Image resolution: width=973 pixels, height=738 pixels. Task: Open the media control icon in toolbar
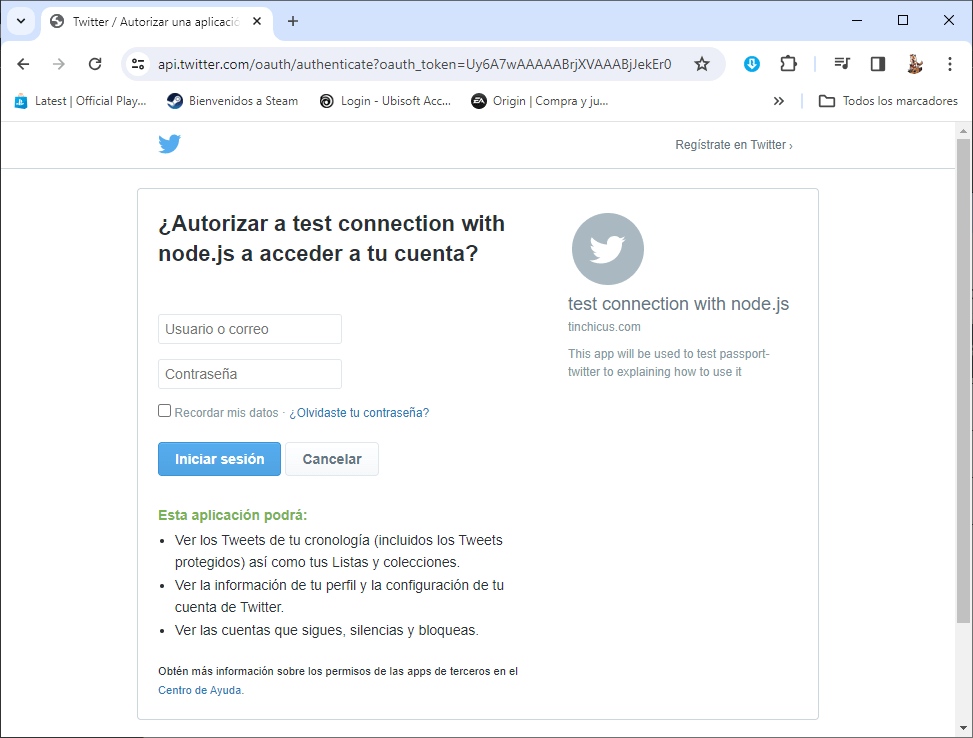[x=841, y=64]
